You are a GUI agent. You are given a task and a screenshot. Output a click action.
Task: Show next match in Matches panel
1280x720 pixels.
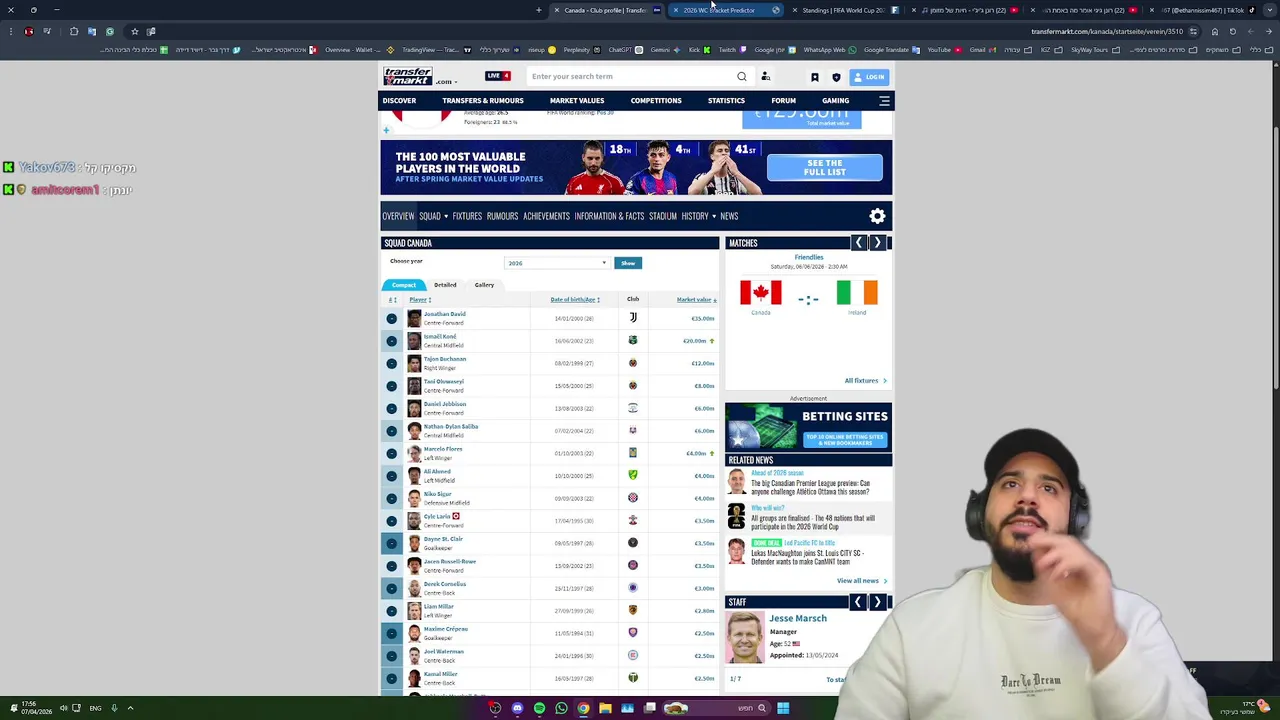pyautogui.click(x=877, y=243)
